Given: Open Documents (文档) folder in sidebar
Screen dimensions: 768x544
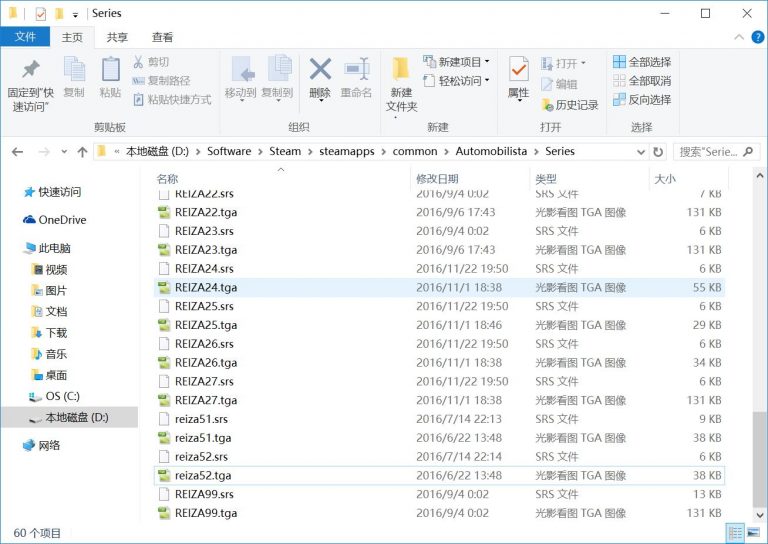Looking at the screenshot, I should point(49,312).
